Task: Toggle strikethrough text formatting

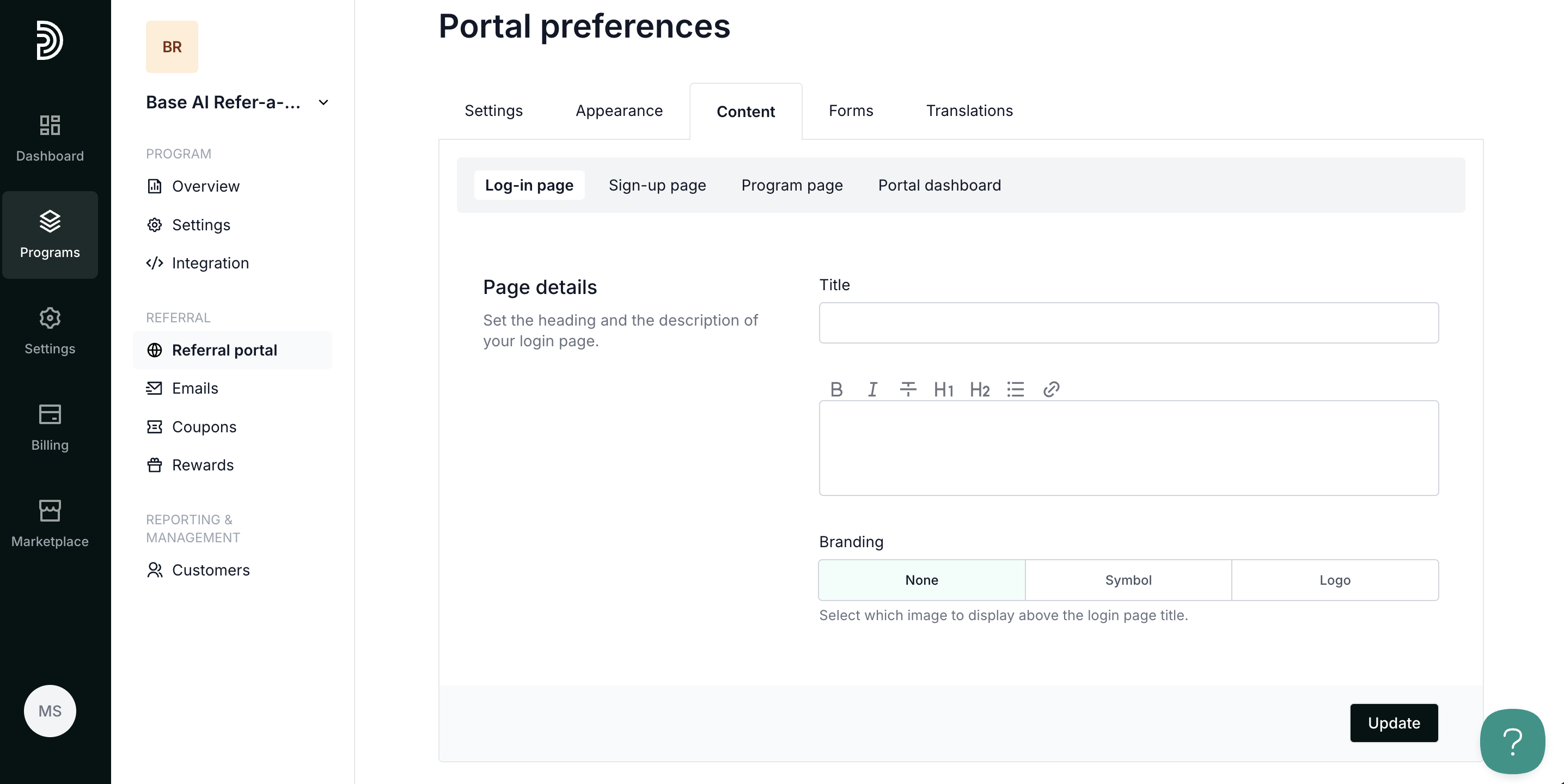Action: click(x=908, y=389)
